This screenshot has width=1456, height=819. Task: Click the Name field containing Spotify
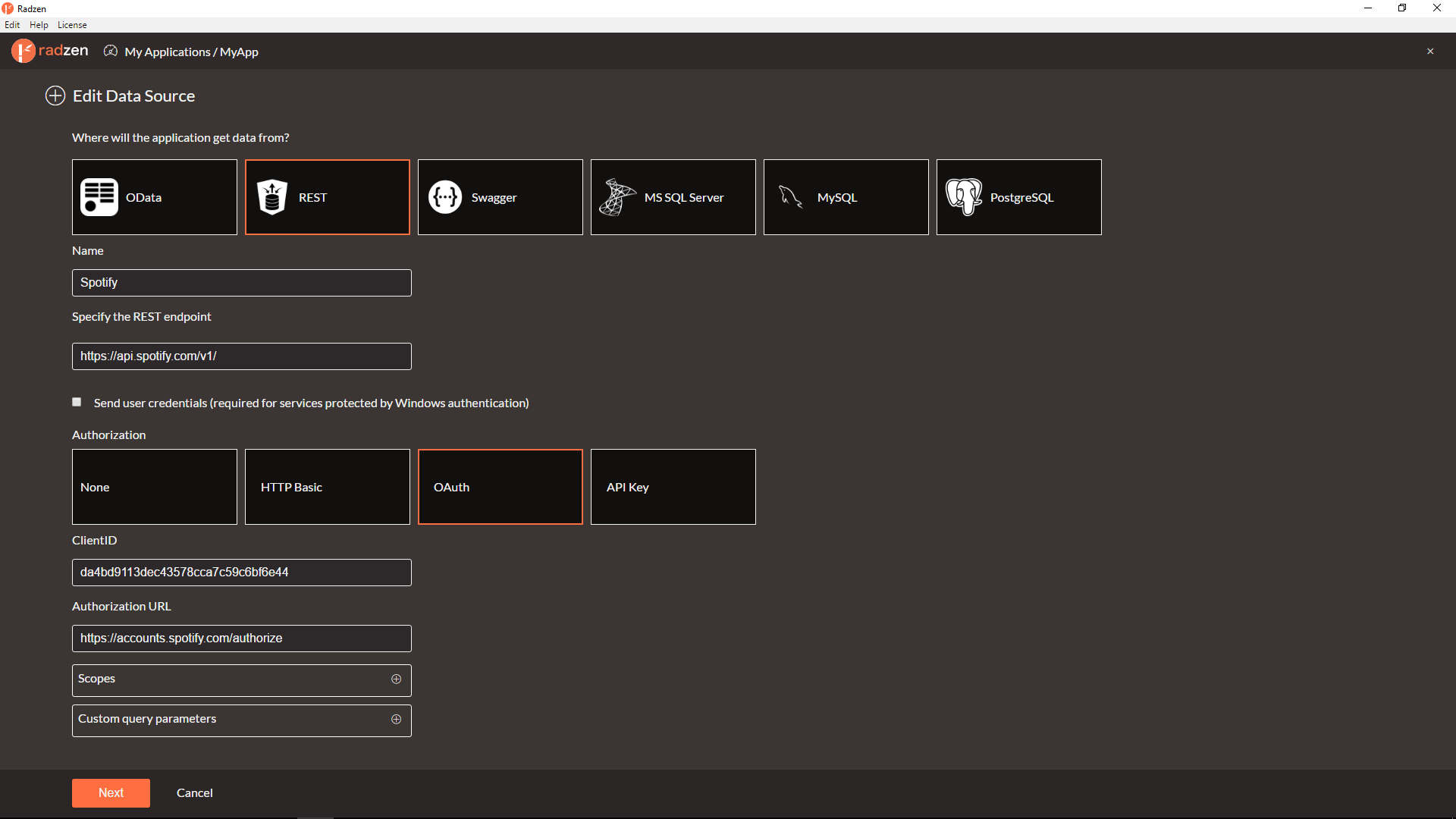tap(242, 283)
